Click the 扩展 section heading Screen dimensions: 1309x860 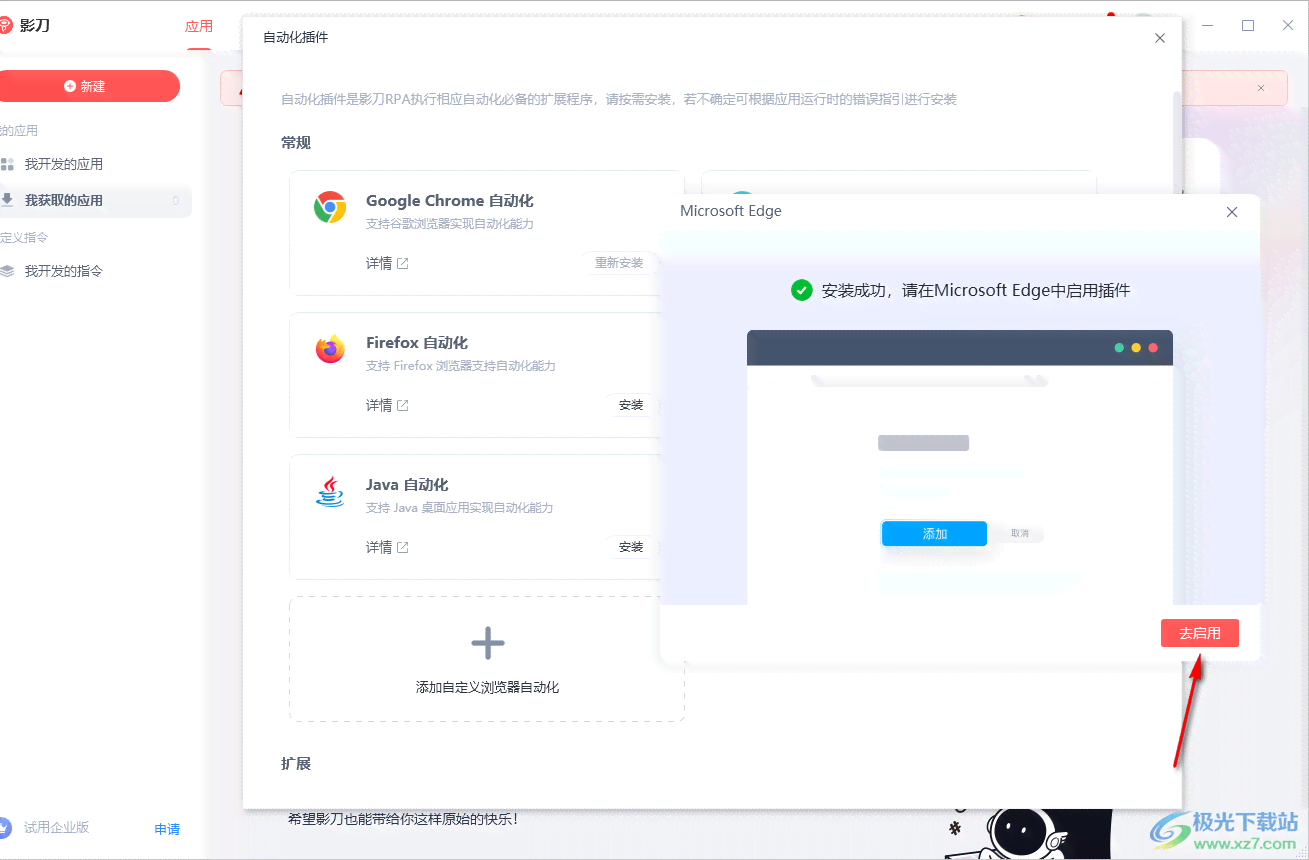(x=296, y=764)
